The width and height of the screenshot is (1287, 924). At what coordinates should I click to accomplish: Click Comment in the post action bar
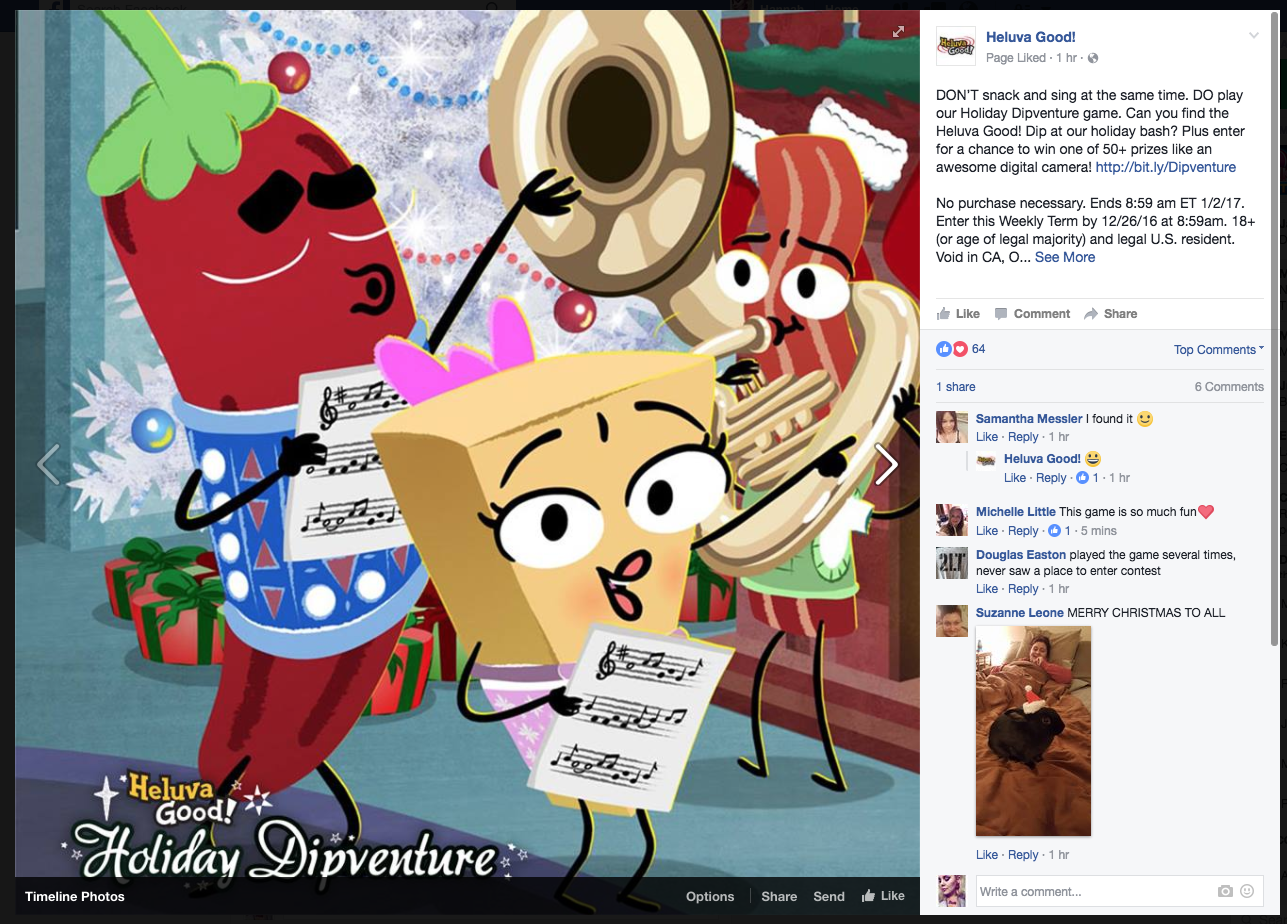(1032, 313)
